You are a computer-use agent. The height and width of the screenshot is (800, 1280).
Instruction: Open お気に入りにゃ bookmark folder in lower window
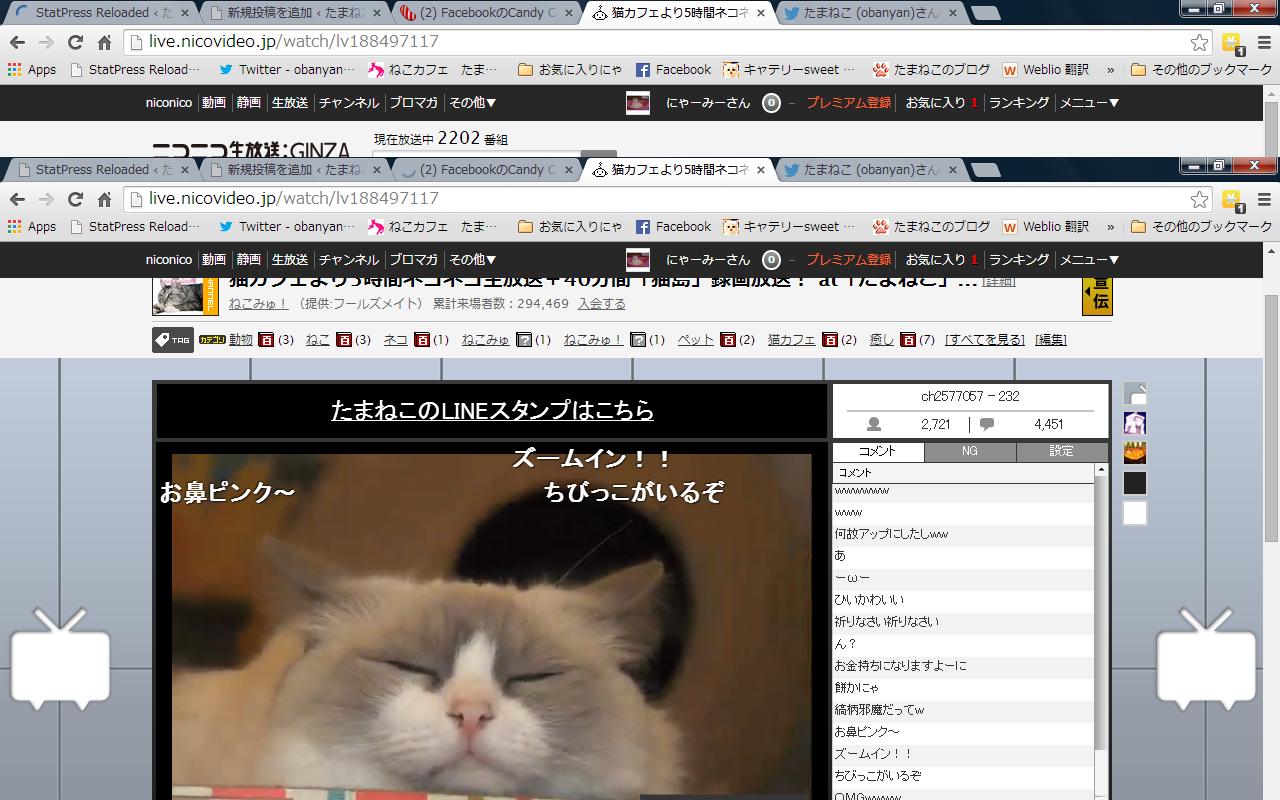pos(570,227)
